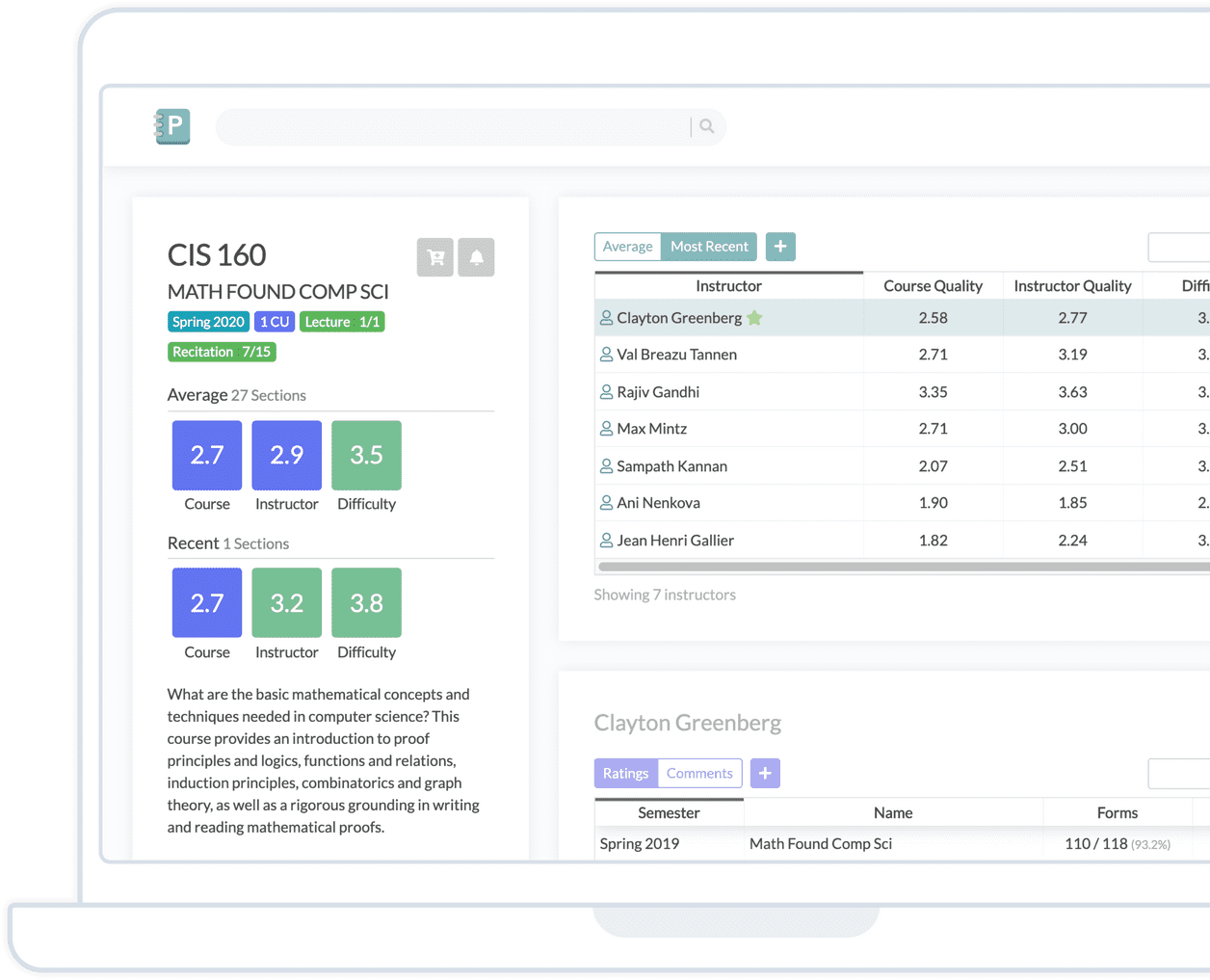The width and height of the screenshot is (1210, 980).
Task: Click person icon for Val Breazu Tannen
Action: pos(606,355)
